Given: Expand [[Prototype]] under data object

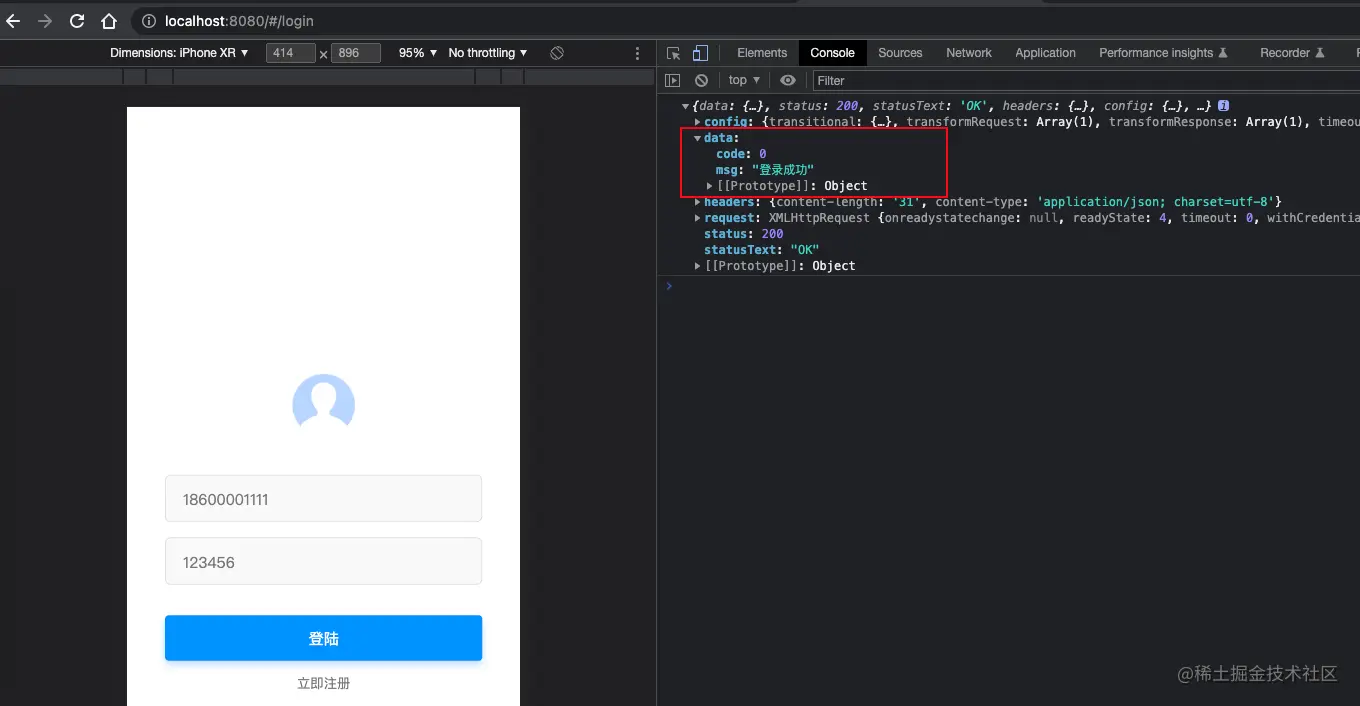Looking at the screenshot, I should click(x=710, y=186).
